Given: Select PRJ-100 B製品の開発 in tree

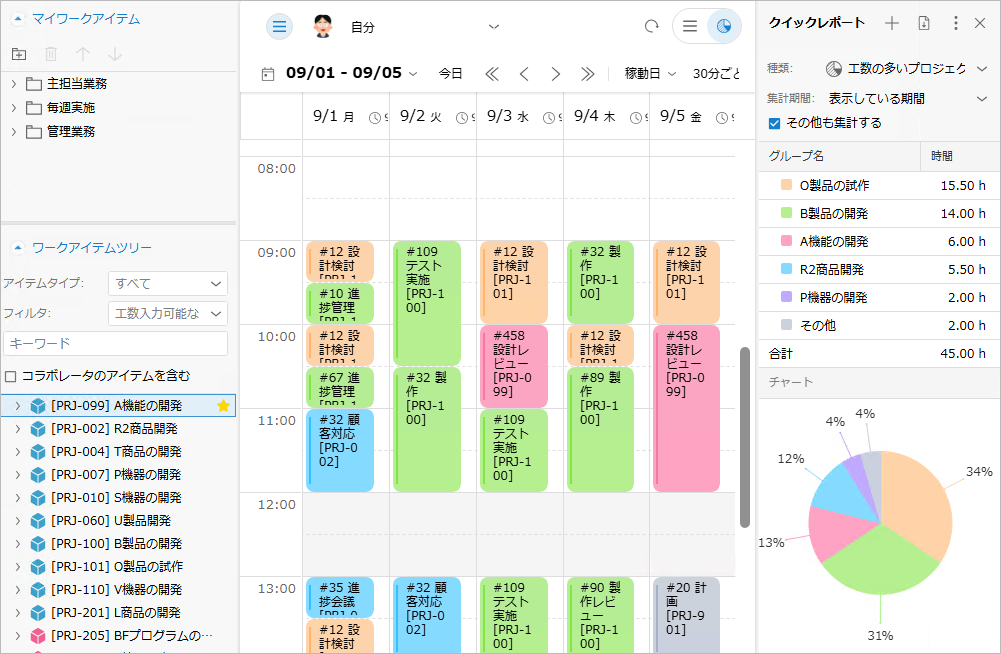Looking at the screenshot, I should pos(116,543).
